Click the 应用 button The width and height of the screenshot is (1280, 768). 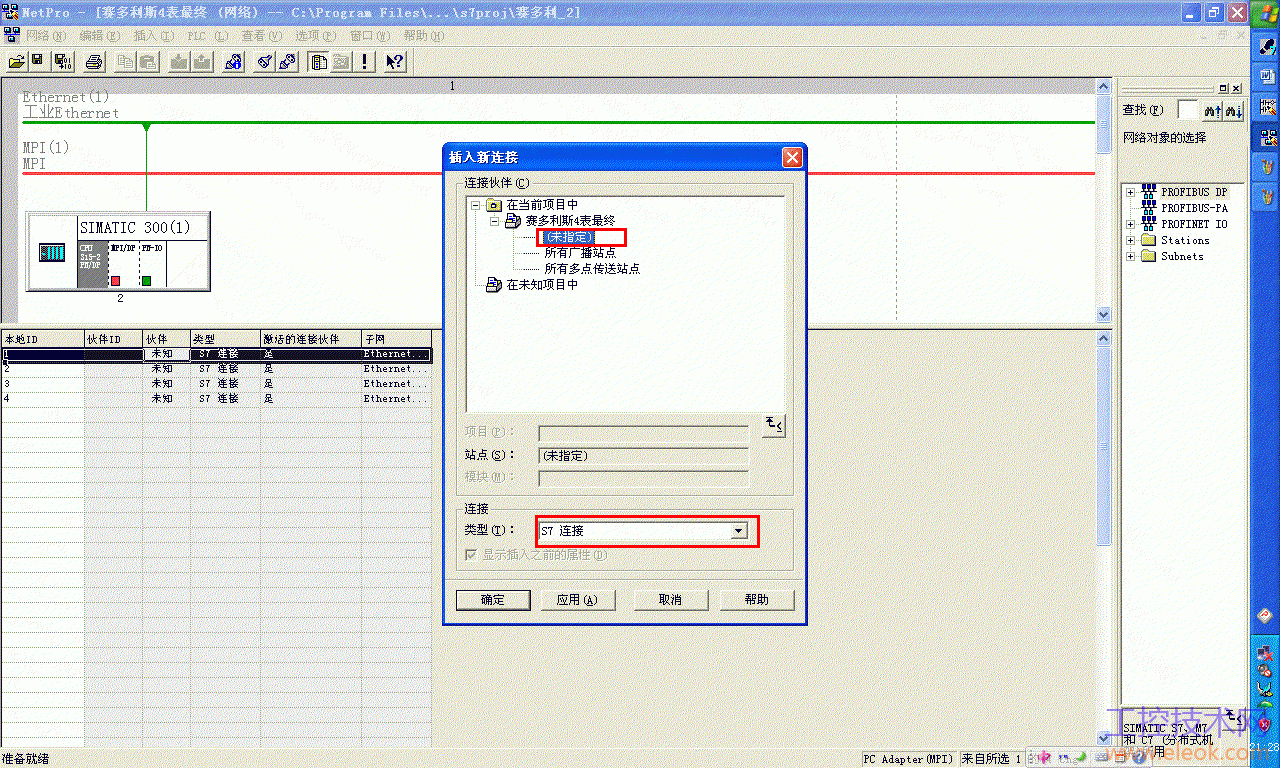click(576, 600)
